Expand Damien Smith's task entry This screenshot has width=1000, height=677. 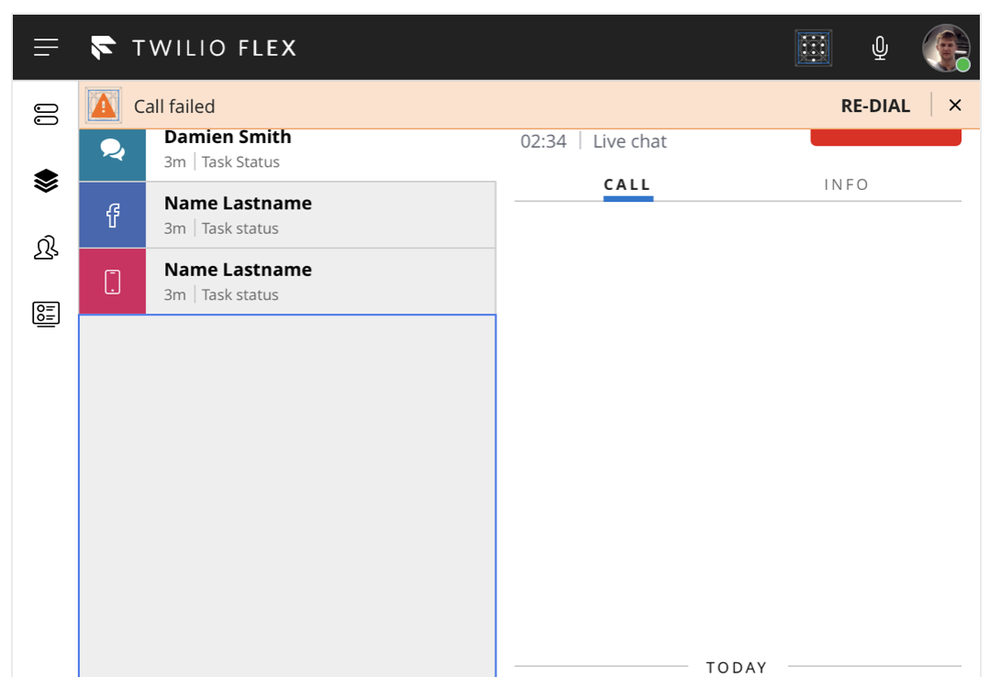(300, 148)
